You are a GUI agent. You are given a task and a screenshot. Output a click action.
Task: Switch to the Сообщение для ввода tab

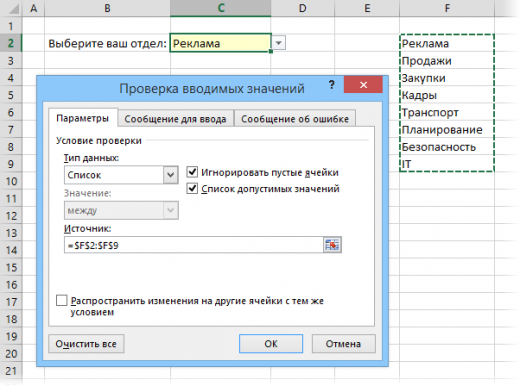(175, 119)
